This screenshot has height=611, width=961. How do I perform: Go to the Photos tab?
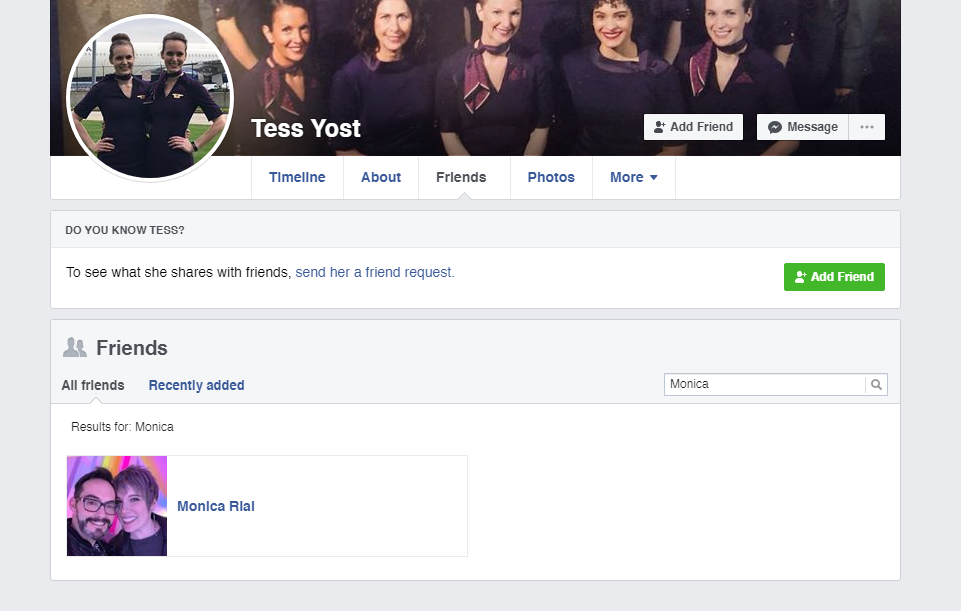(x=551, y=177)
